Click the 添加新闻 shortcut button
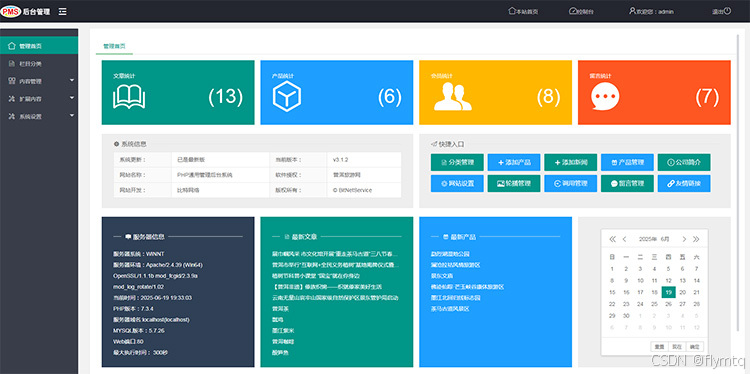The image size is (750, 374). point(571,162)
